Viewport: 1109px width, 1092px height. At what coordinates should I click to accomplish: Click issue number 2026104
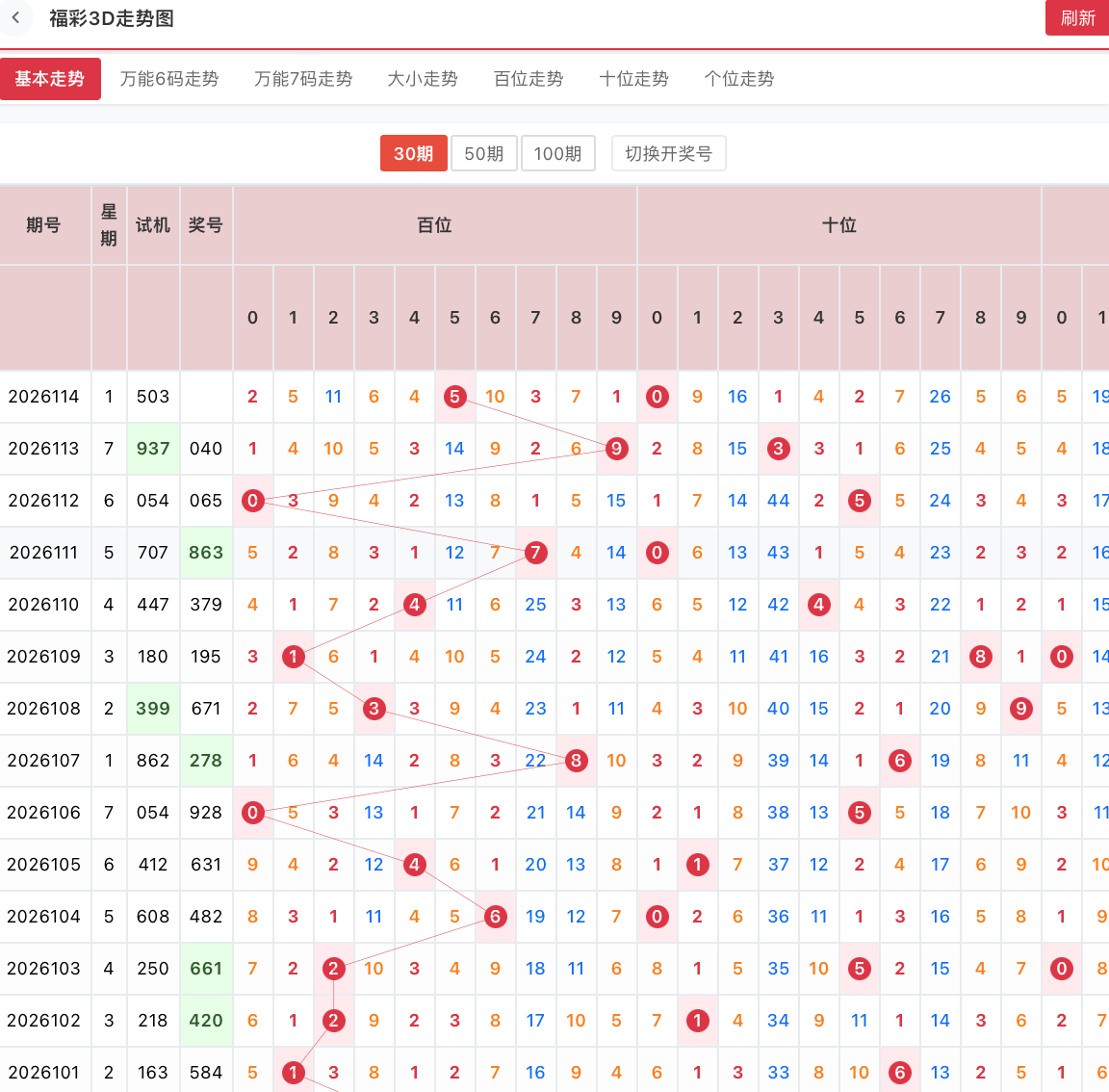44,917
